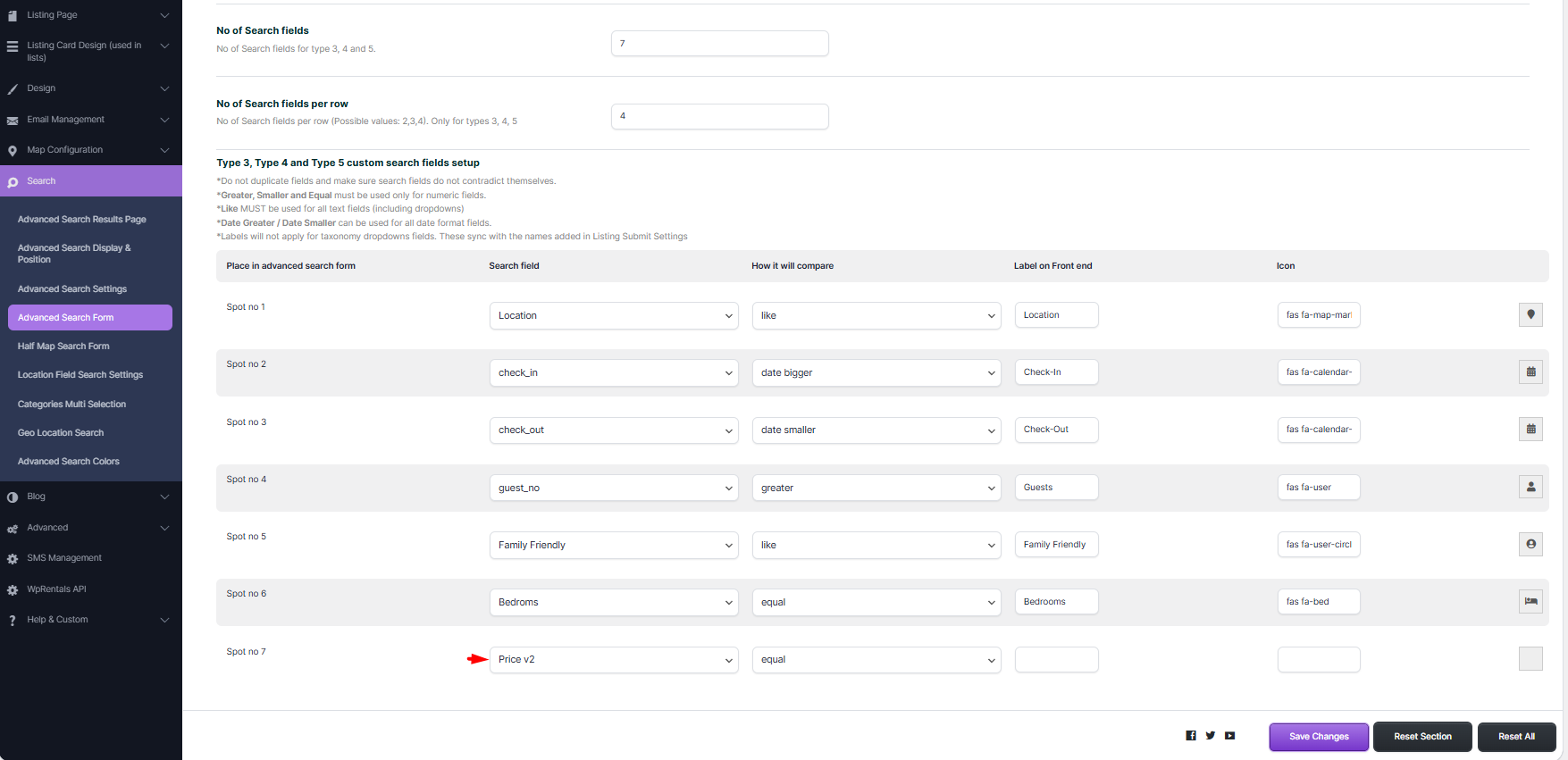Click the empty label field for Spot no 7

click(1056, 660)
